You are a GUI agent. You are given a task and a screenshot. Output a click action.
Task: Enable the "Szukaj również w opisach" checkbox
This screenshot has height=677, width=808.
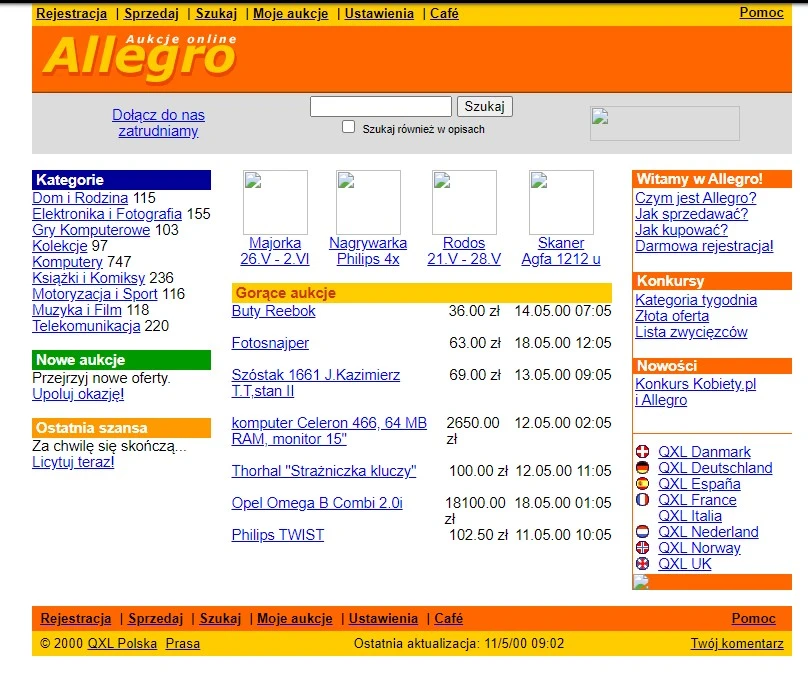pos(348,126)
